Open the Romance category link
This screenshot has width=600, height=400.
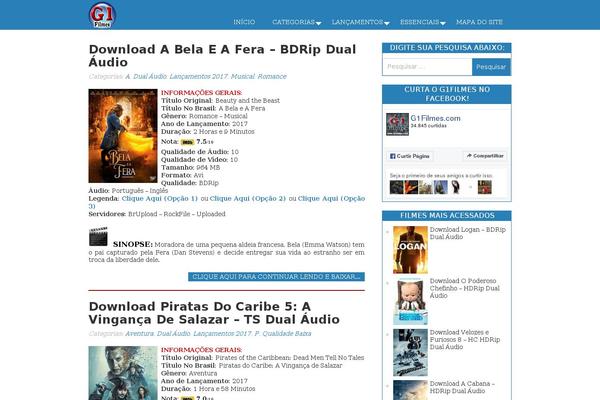pos(272,77)
